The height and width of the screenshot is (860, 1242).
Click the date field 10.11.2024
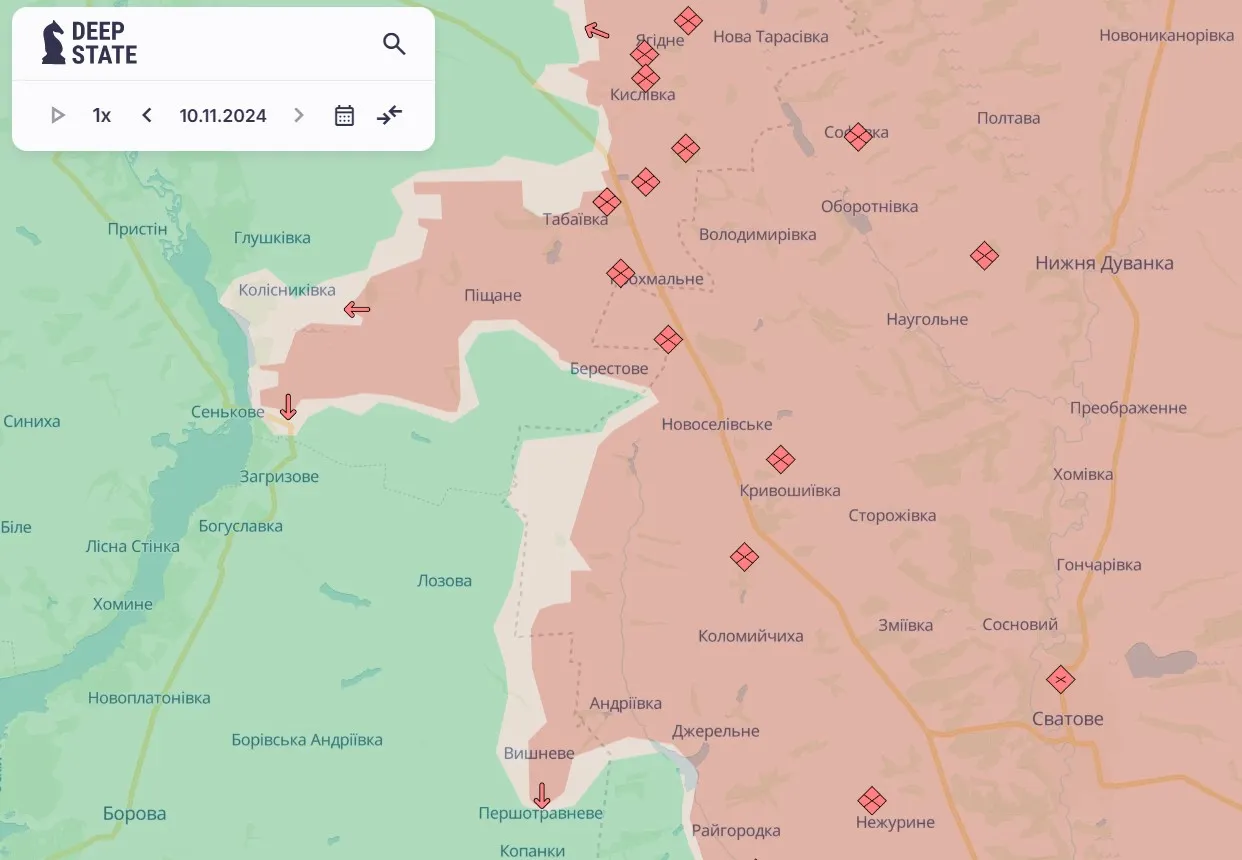(223, 115)
